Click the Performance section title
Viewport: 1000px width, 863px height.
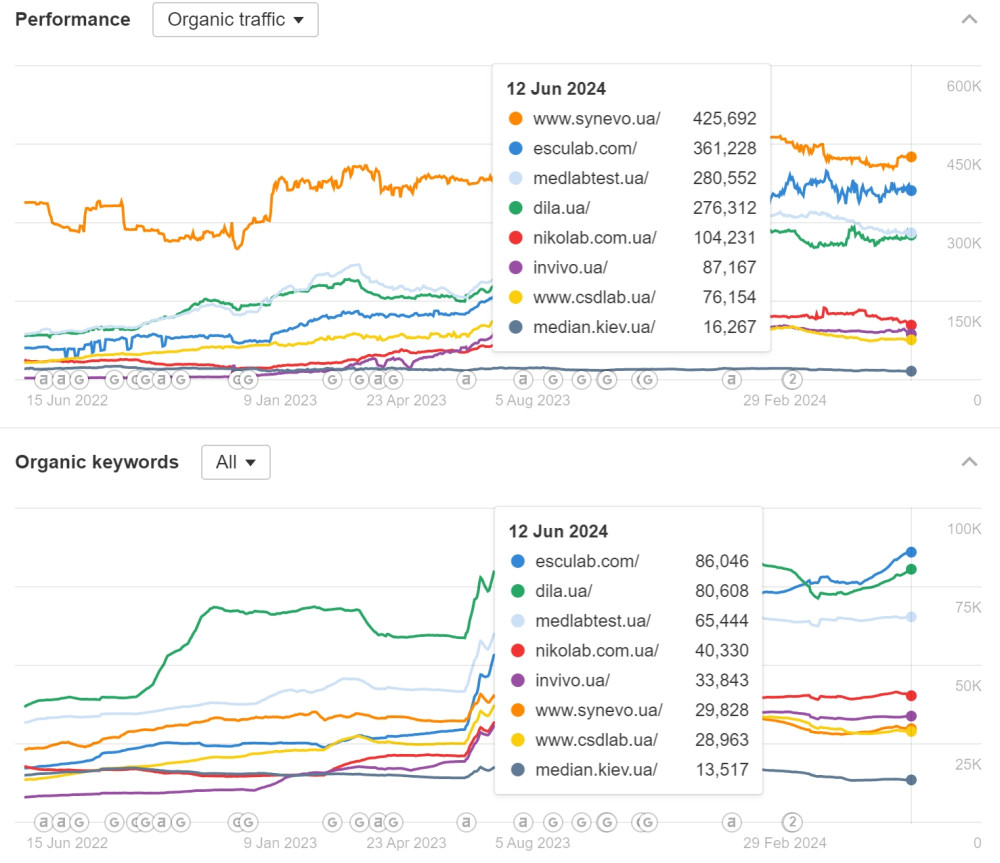click(x=73, y=20)
